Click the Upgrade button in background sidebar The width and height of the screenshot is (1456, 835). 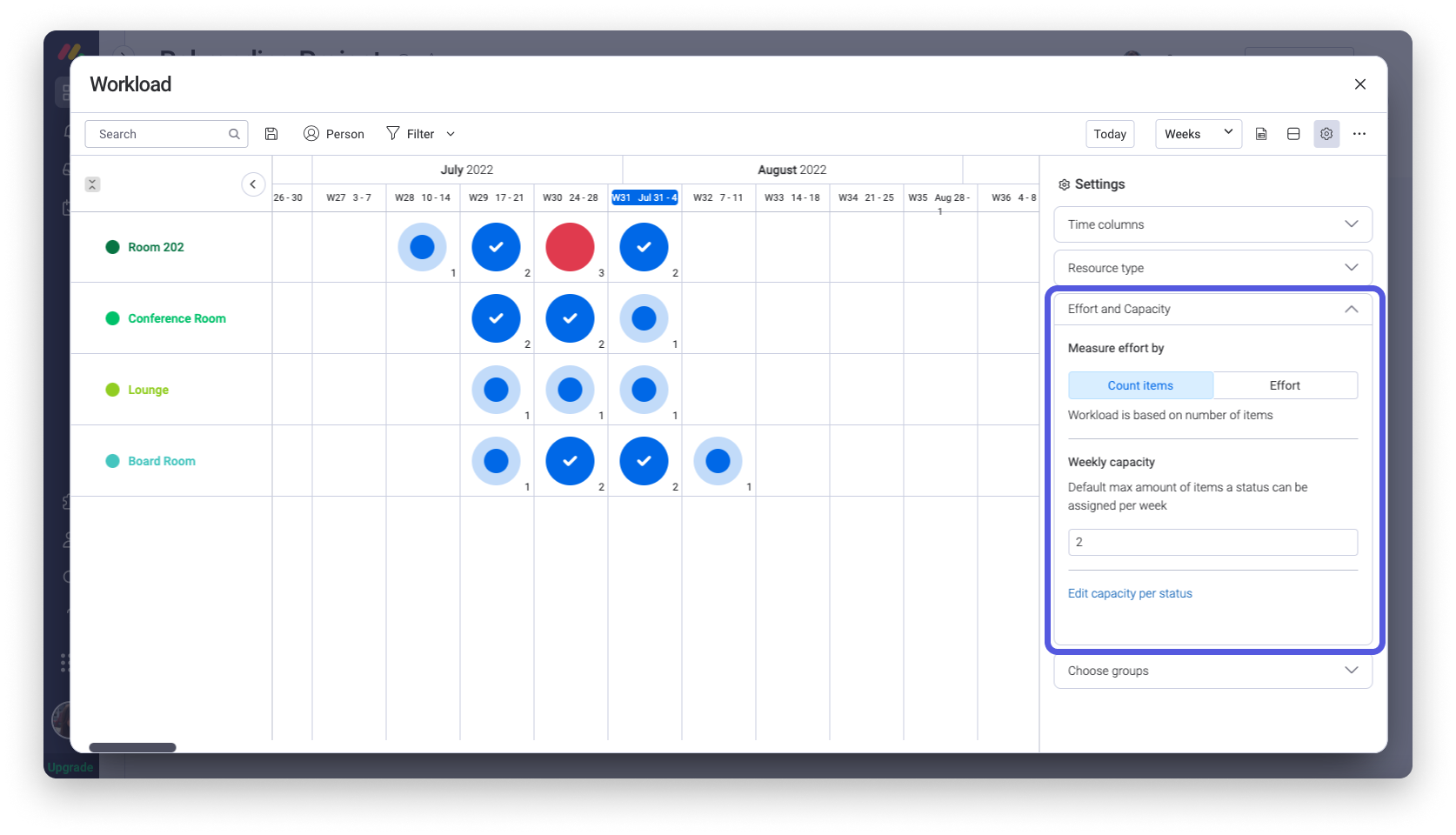[x=70, y=767]
